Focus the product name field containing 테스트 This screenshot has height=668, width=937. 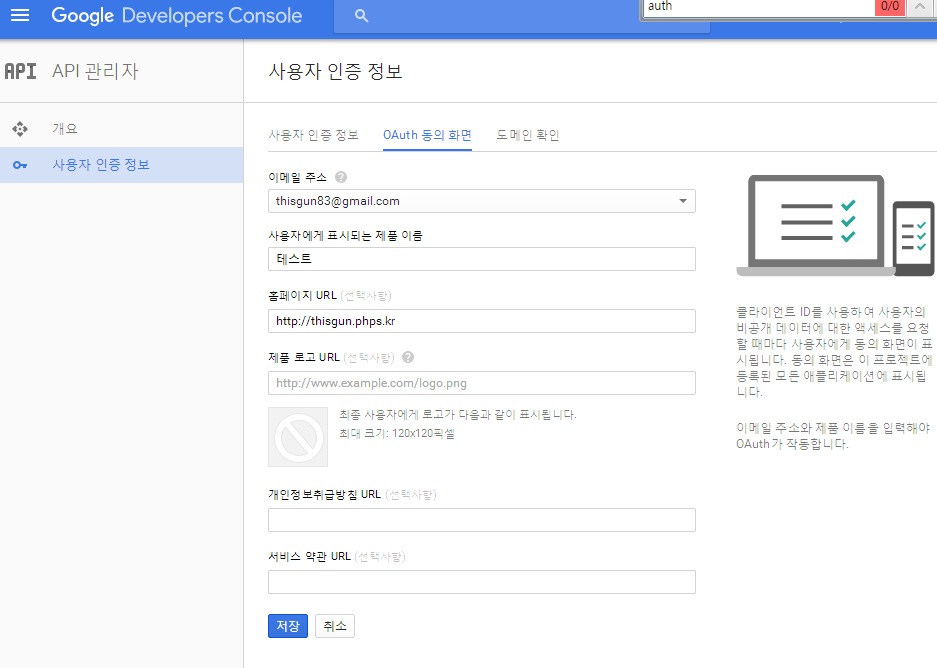[x=481, y=259]
